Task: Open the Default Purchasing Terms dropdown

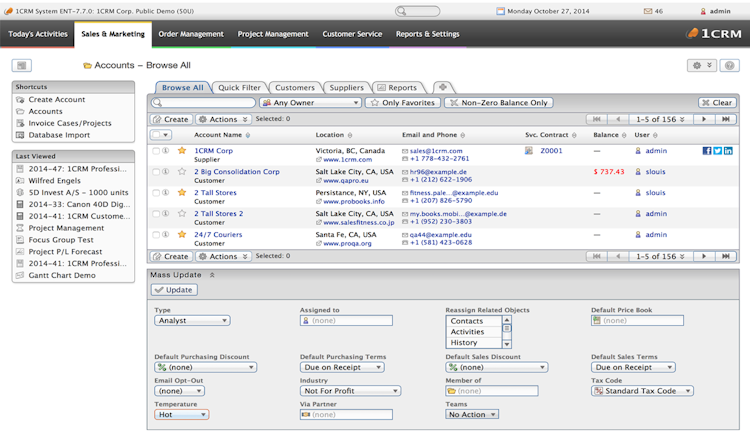Action: [342, 367]
